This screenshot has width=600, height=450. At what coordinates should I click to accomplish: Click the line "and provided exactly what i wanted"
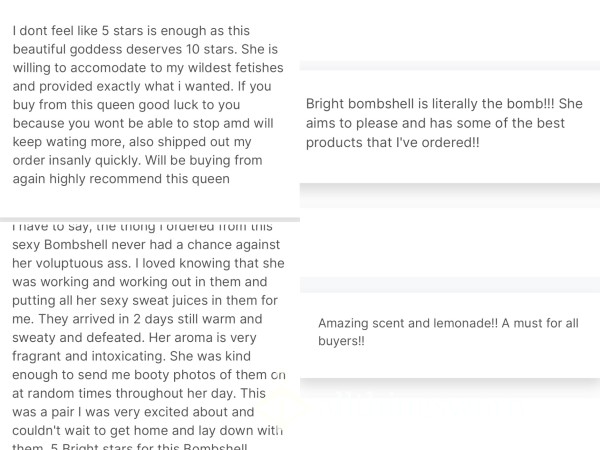pyautogui.click(x=142, y=86)
